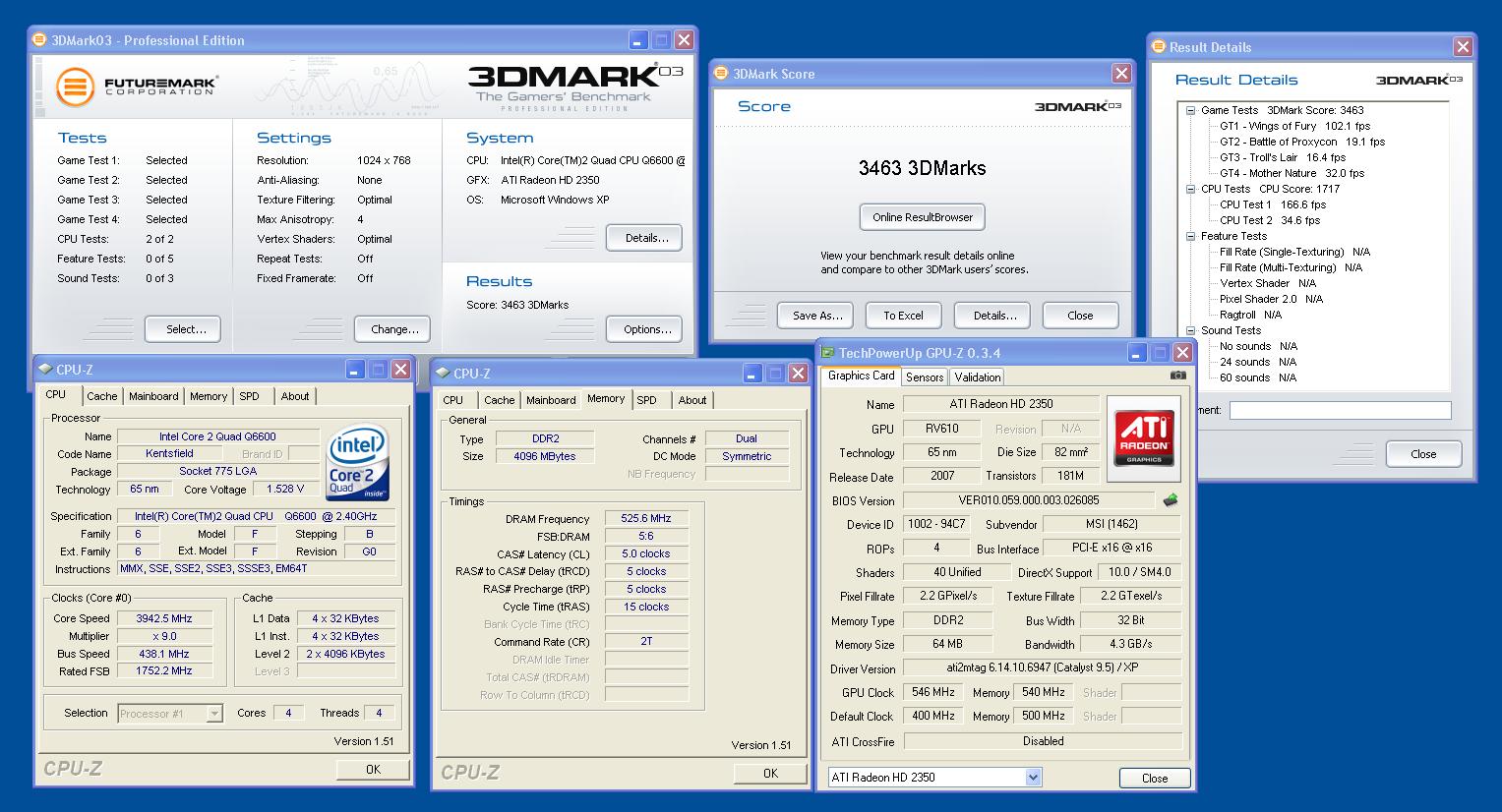
Task: Open the Memory tab in CPU-Z processor window
Action: point(209,396)
